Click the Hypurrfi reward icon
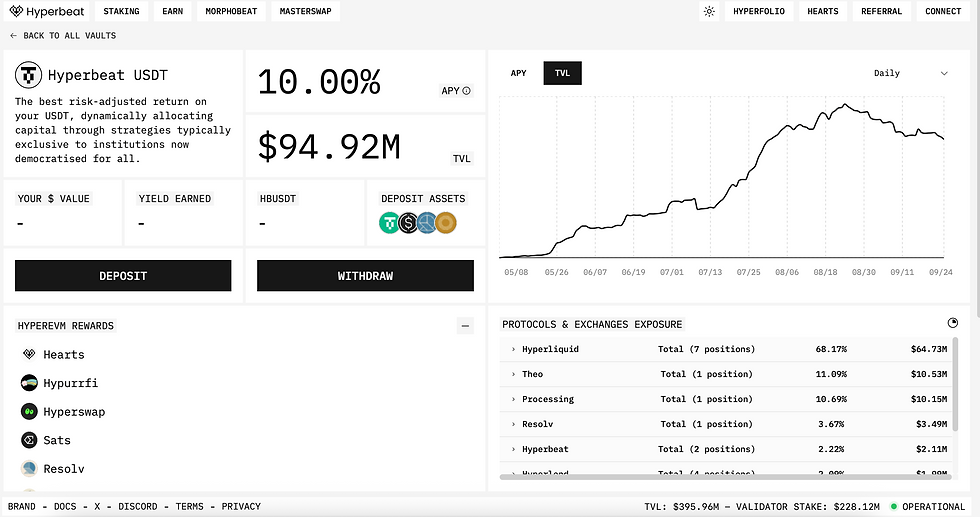This screenshot has width=980, height=517. click(x=29, y=383)
